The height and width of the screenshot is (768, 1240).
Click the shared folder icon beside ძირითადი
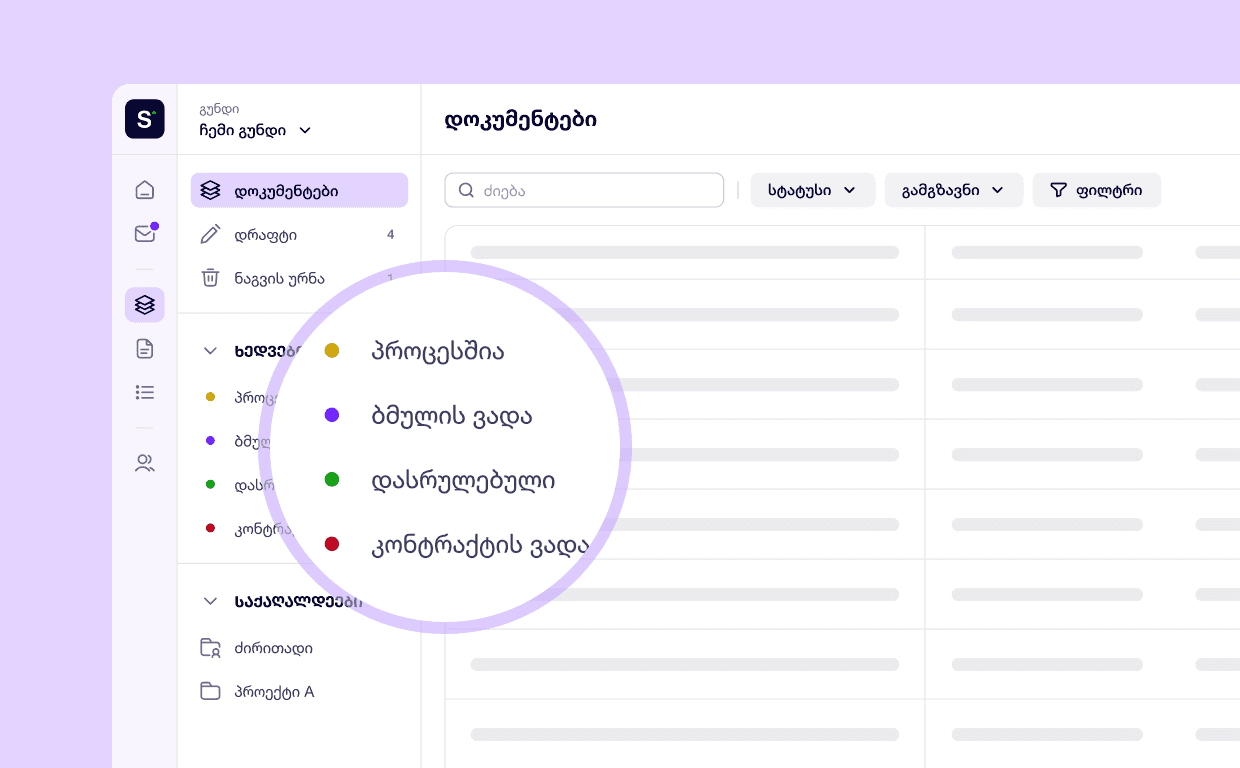210,648
